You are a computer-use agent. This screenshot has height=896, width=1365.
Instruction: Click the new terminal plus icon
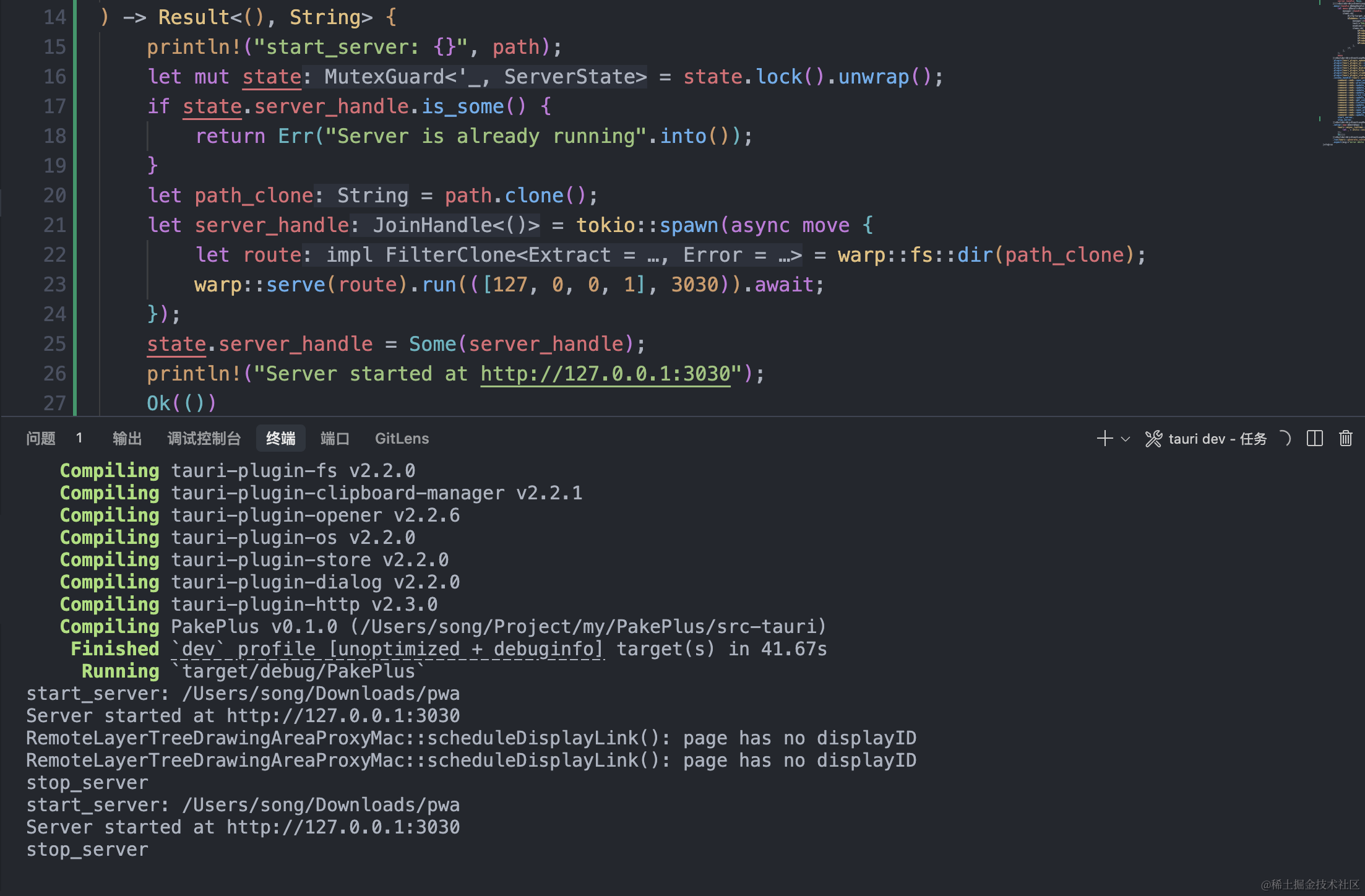(1104, 439)
